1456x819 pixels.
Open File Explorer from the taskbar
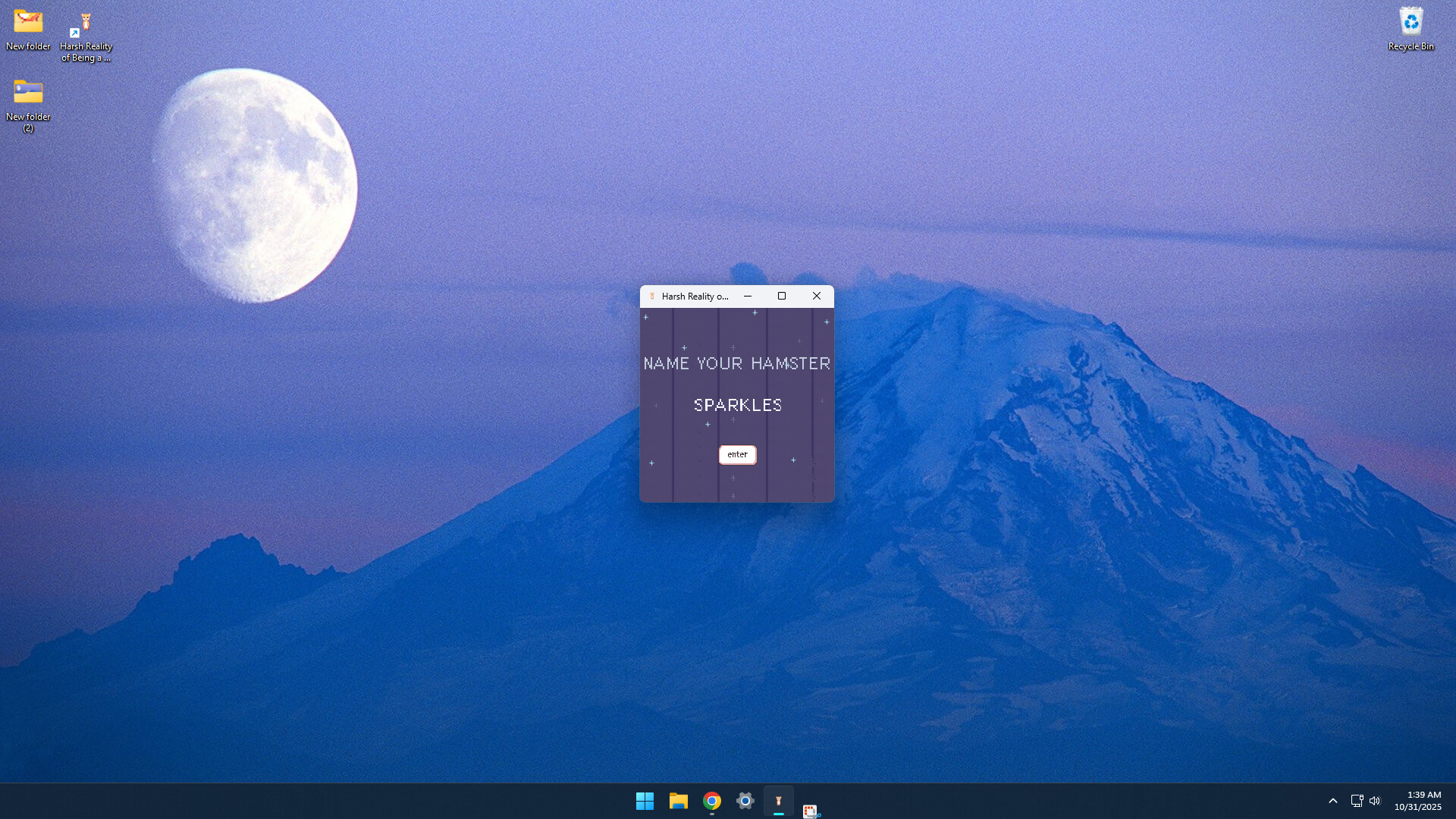tap(678, 800)
